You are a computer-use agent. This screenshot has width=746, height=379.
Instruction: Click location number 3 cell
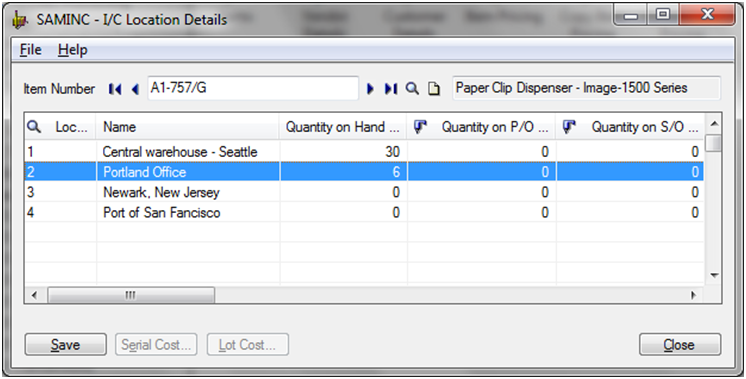coord(60,192)
